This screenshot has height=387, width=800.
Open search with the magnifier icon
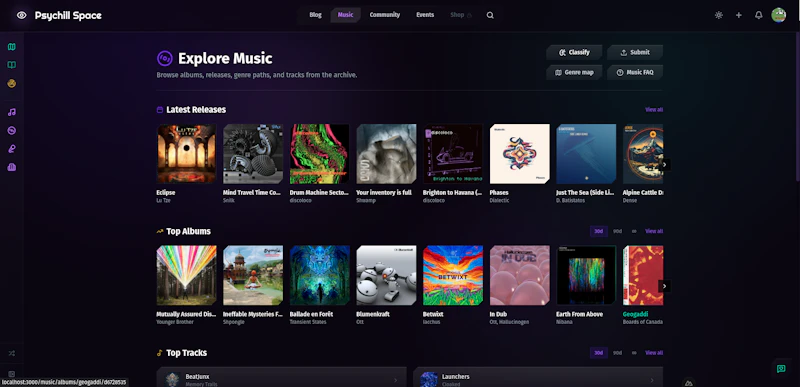point(490,15)
